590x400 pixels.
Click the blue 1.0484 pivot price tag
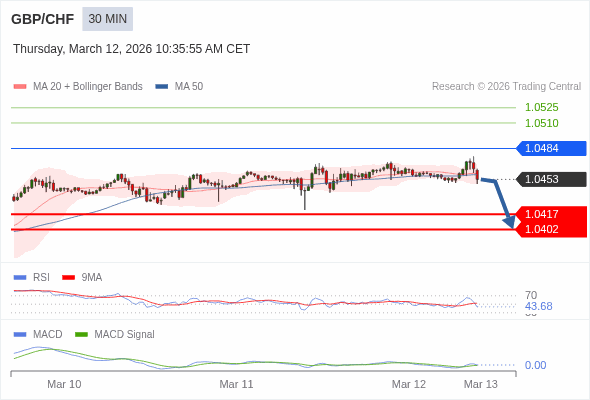point(551,148)
